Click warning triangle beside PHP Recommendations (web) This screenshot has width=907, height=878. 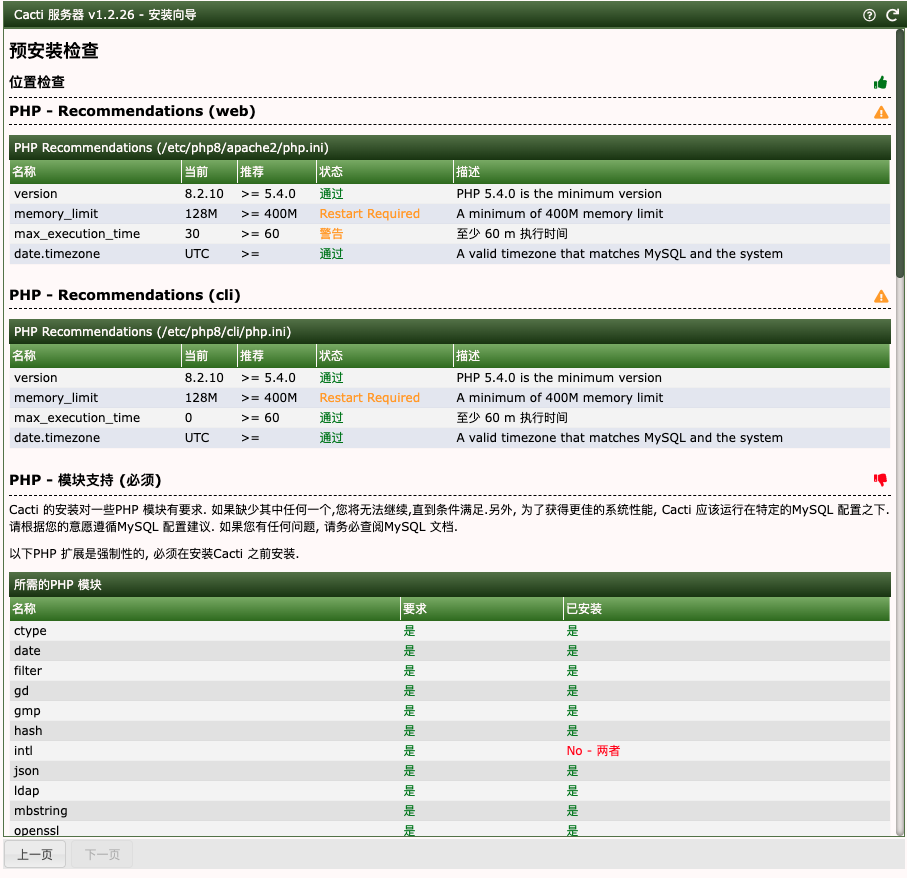coord(881,112)
